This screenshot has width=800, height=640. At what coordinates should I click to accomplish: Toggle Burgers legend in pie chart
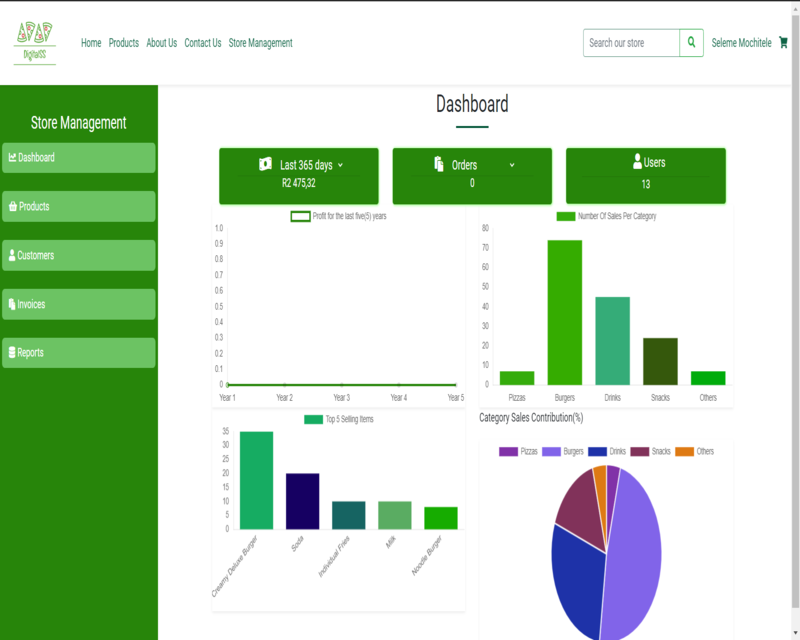point(563,452)
